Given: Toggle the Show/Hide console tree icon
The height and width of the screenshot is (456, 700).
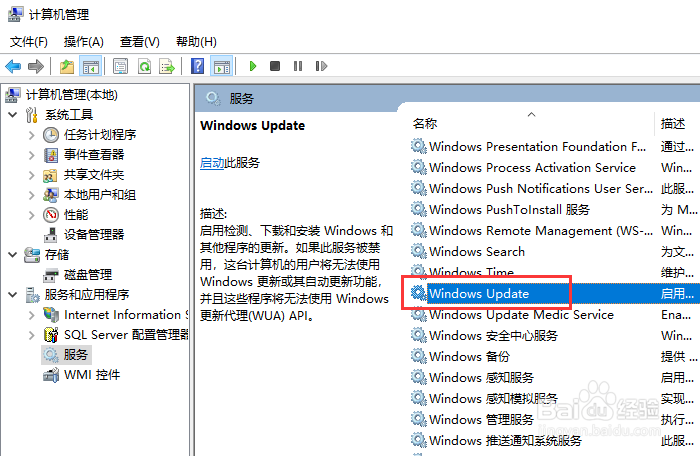Looking at the screenshot, I should point(91,67).
